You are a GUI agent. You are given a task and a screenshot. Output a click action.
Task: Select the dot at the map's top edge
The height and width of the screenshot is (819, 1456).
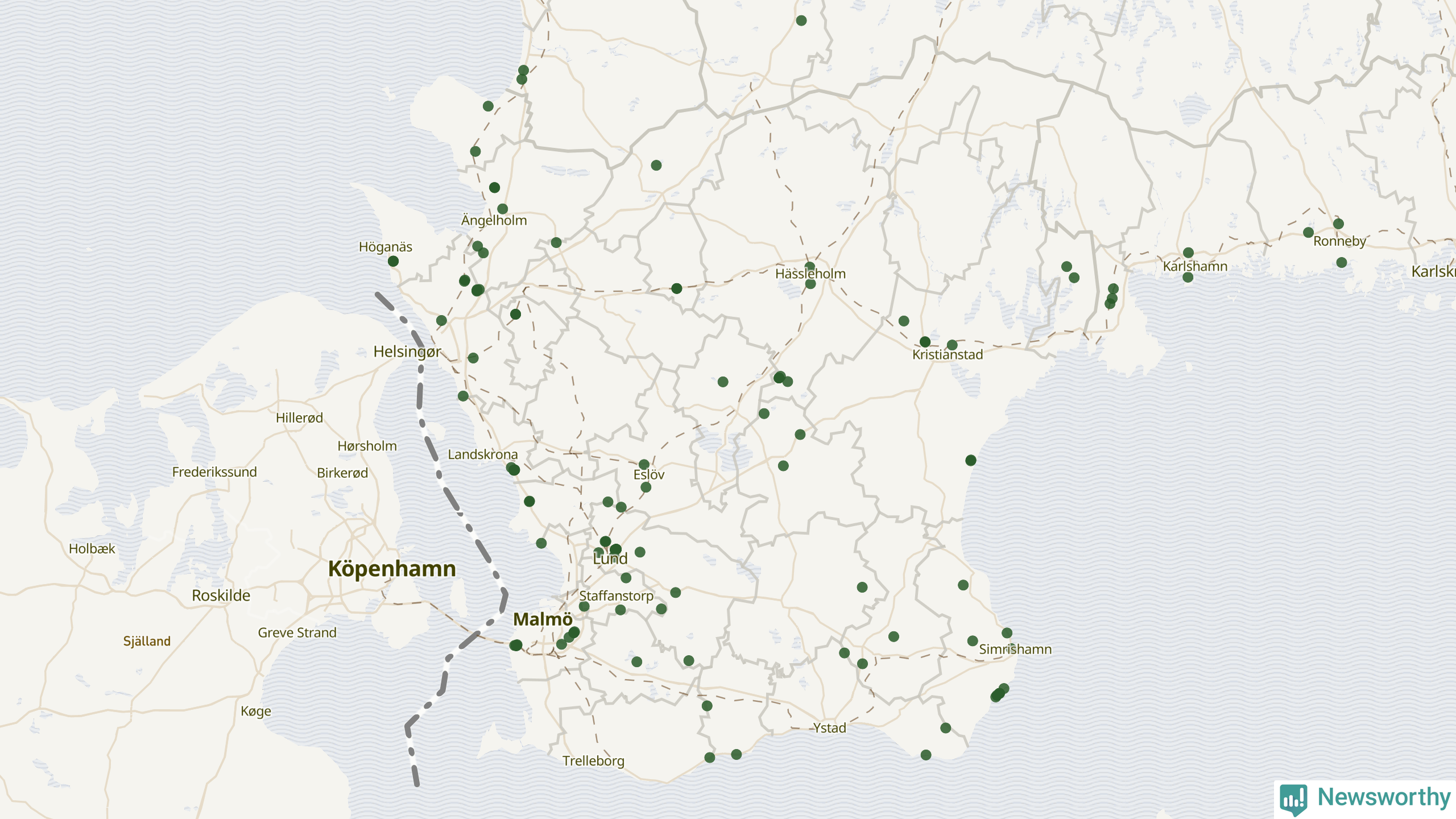(x=801, y=21)
